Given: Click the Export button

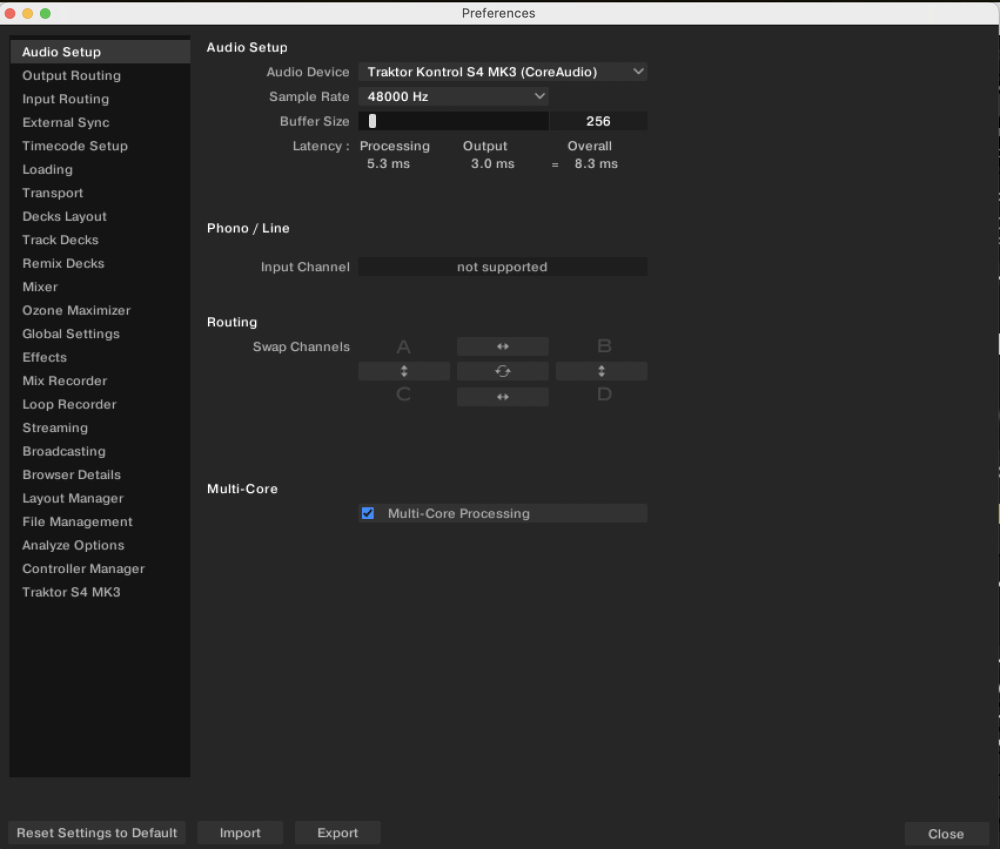Looking at the screenshot, I should tap(338, 833).
